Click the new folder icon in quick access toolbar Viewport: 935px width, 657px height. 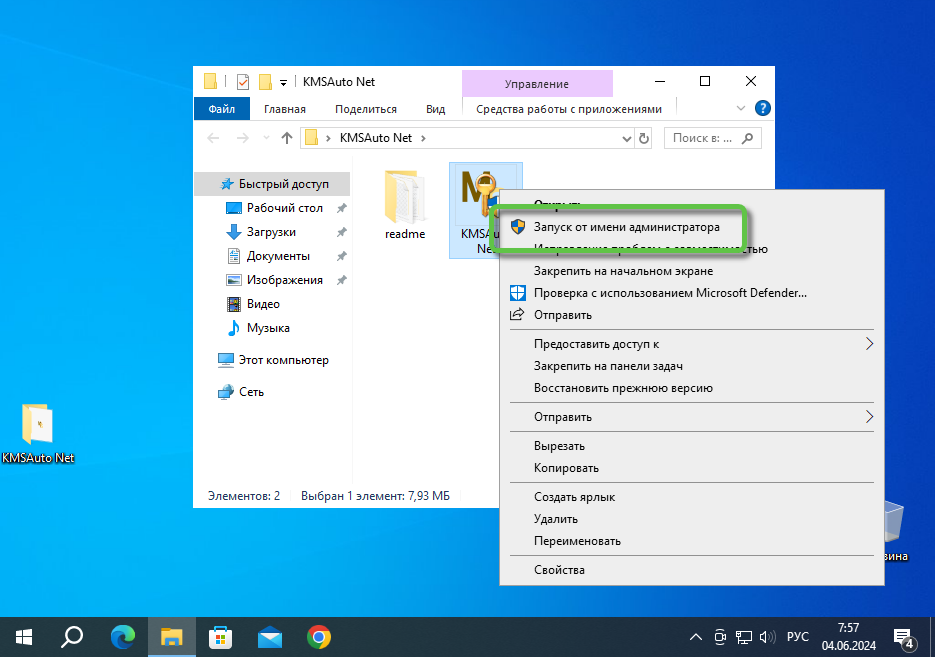point(265,82)
